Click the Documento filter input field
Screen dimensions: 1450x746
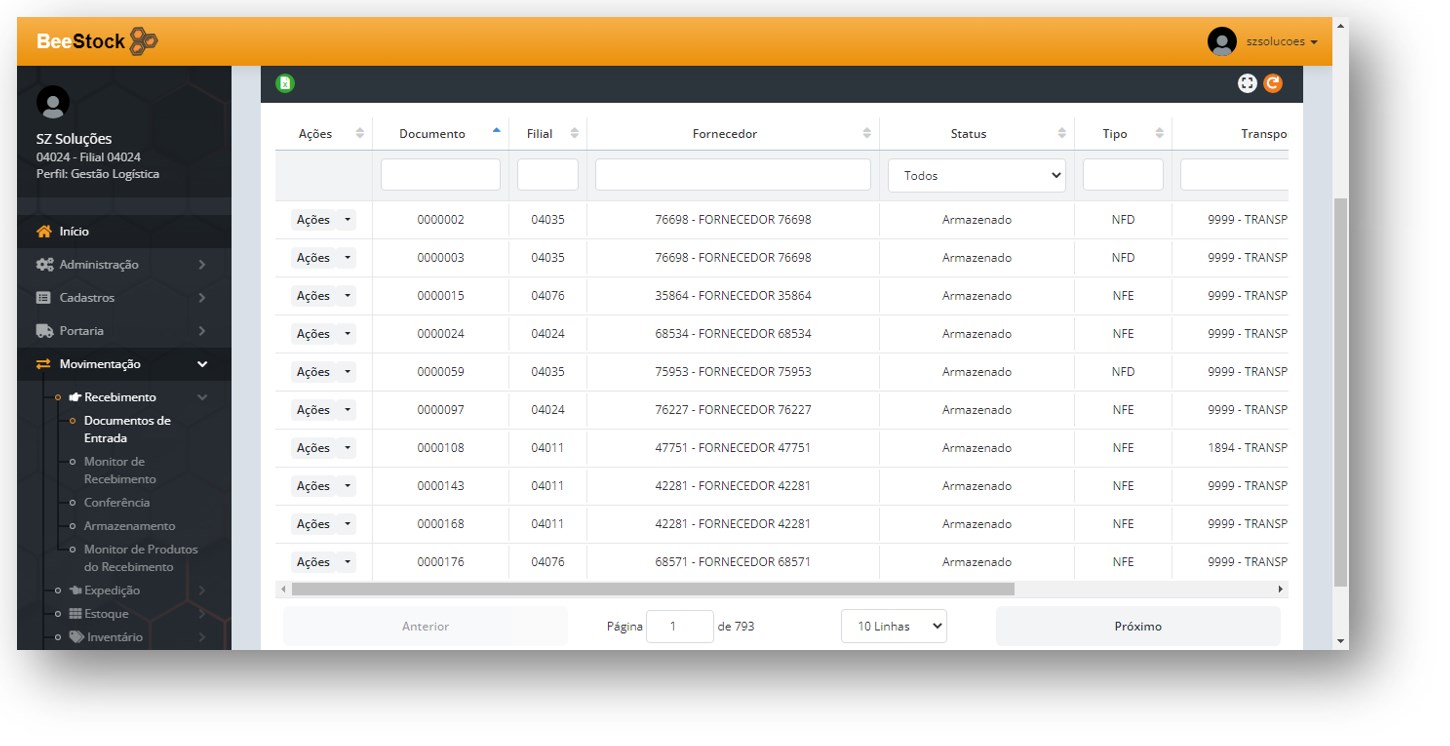(x=440, y=175)
